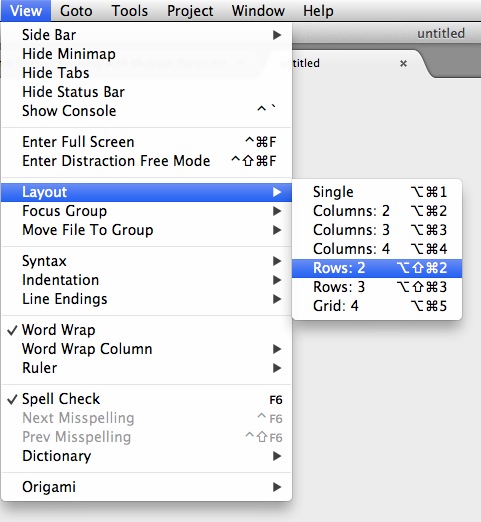The image size is (481, 522).
Task: Select the Rows: 2 layout
Action: point(377,268)
